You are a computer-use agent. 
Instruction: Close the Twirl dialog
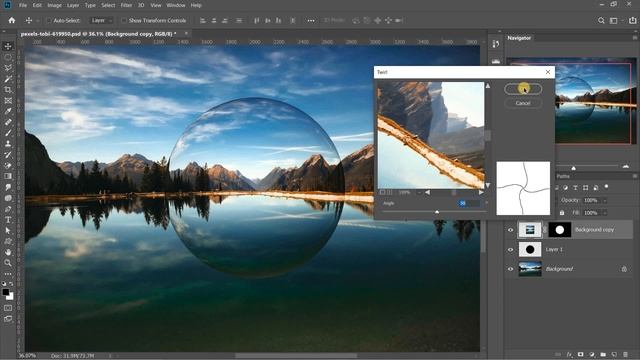pos(548,72)
